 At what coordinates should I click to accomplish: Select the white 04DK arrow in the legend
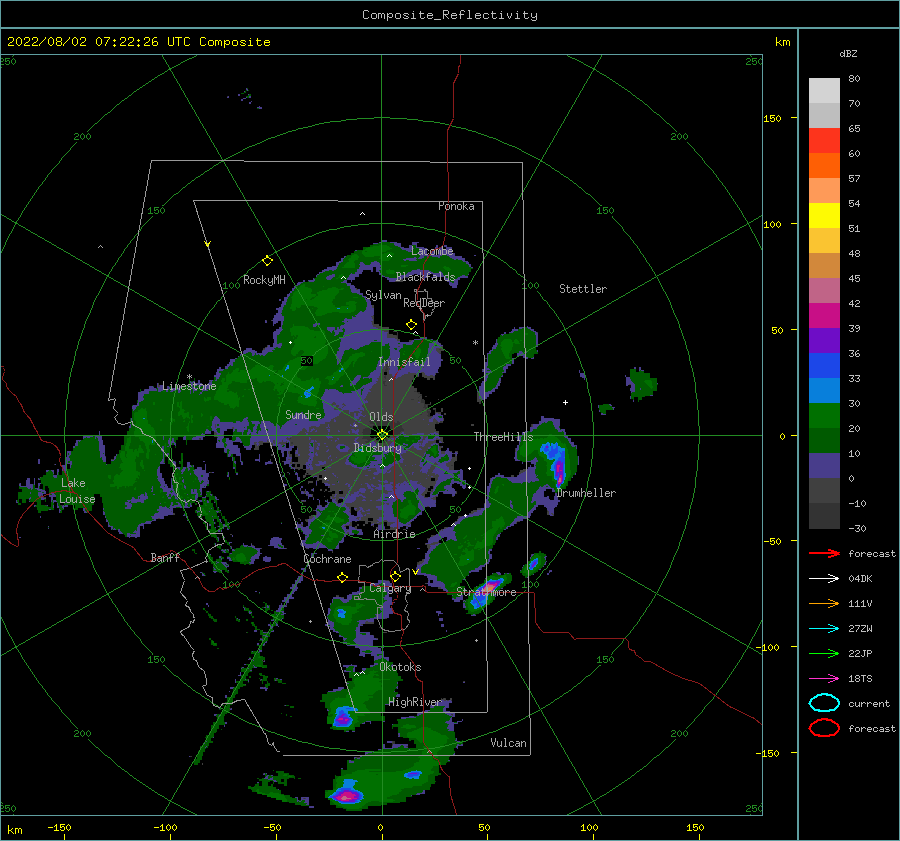point(824,579)
